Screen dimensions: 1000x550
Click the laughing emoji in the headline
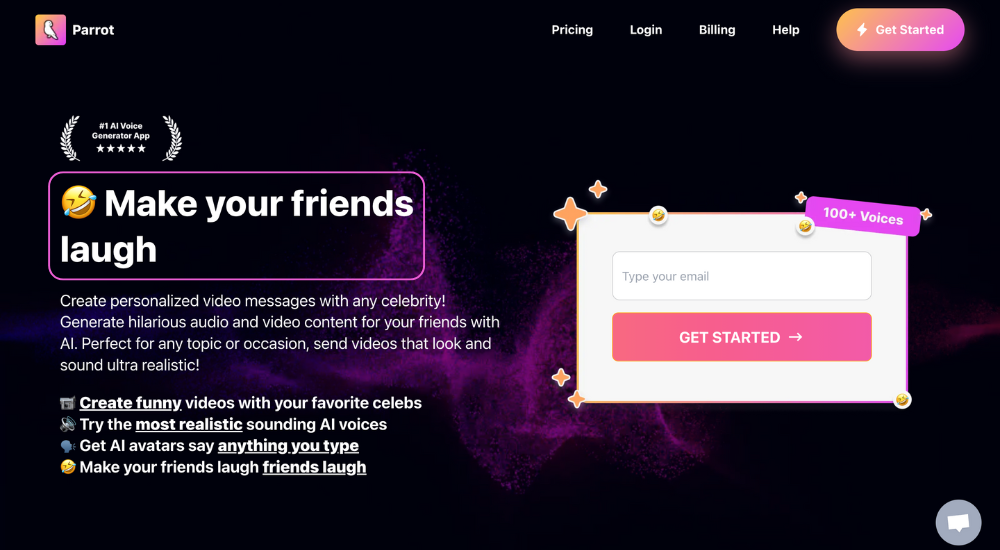coord(78,203)
